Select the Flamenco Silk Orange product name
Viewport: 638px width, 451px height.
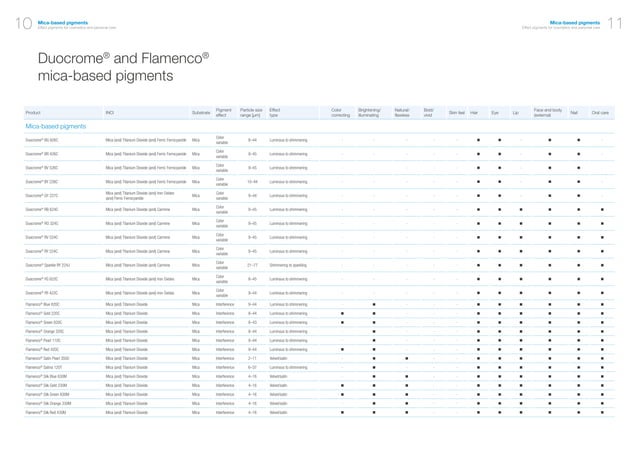click(x=48, y=403)
